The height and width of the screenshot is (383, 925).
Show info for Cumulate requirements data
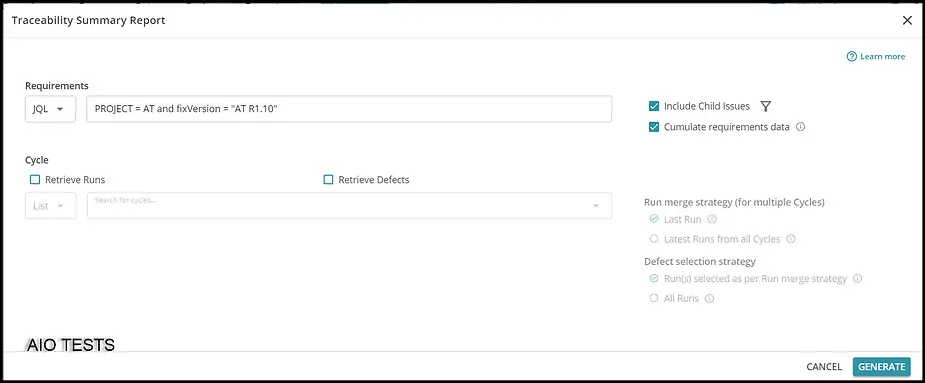(x=801, y=127)
